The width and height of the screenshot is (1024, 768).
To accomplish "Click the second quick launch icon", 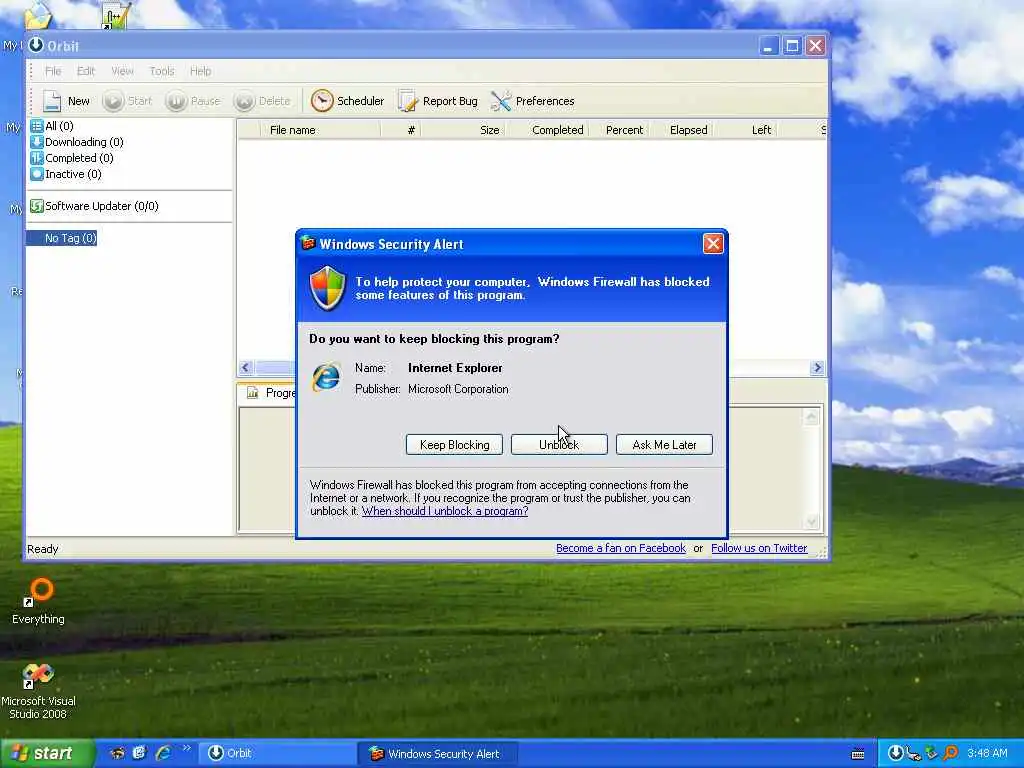I will point(139,753).
